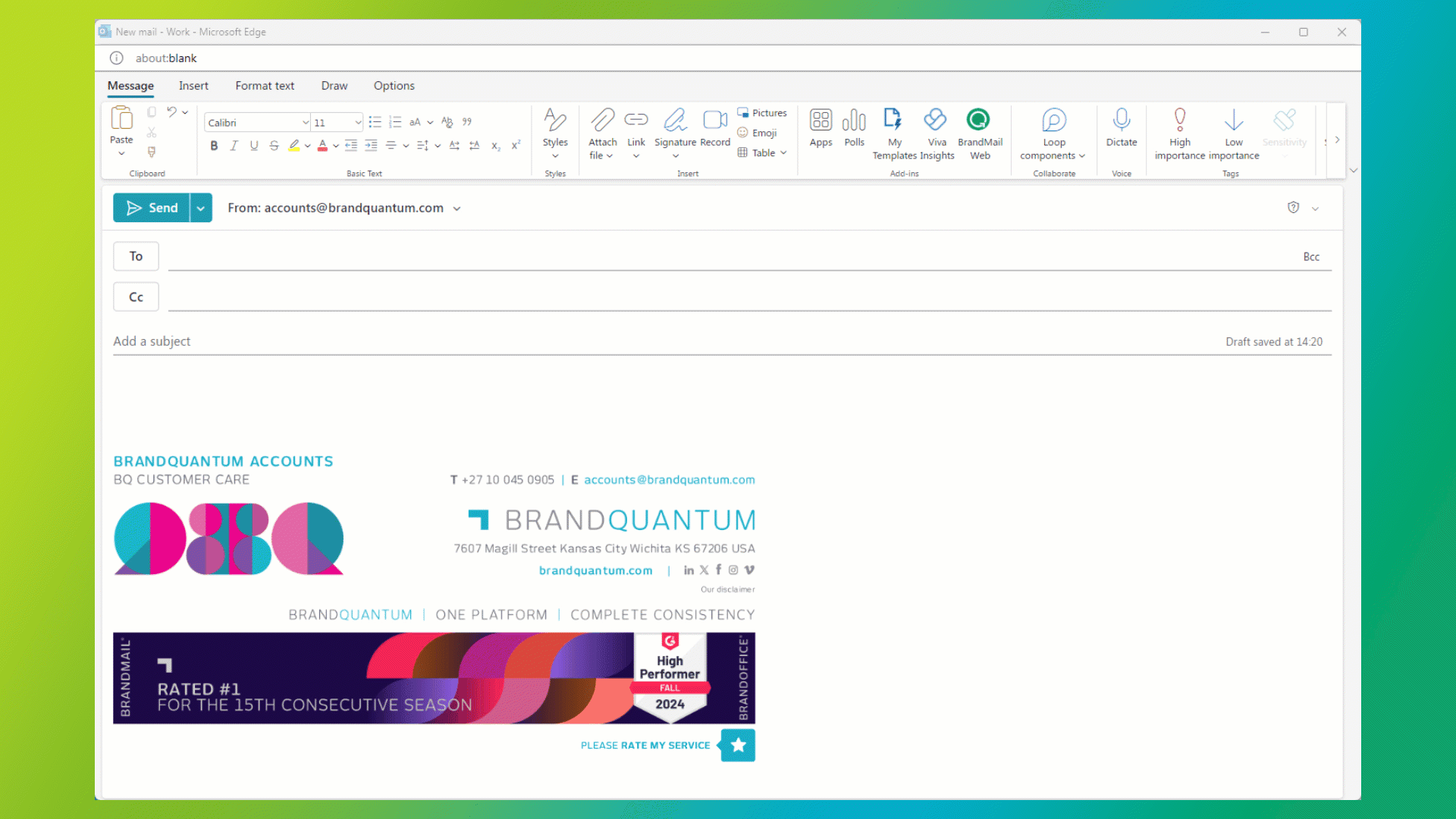Open Viva Insights from the ribbon
The width and height of the screenshot is (1456, 819).
click(x=936, y=121)
